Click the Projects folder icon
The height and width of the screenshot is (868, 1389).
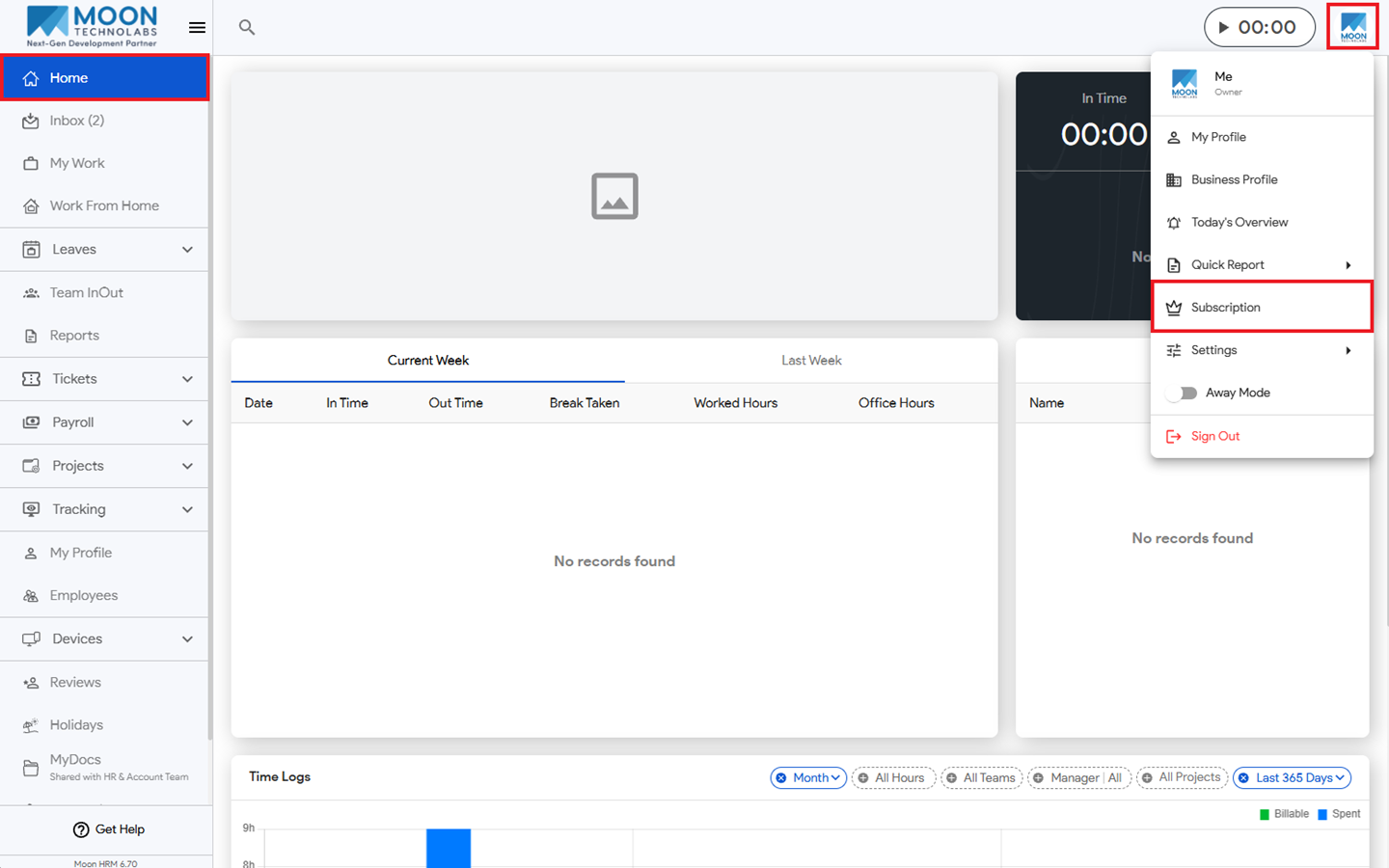pos(31,466)
